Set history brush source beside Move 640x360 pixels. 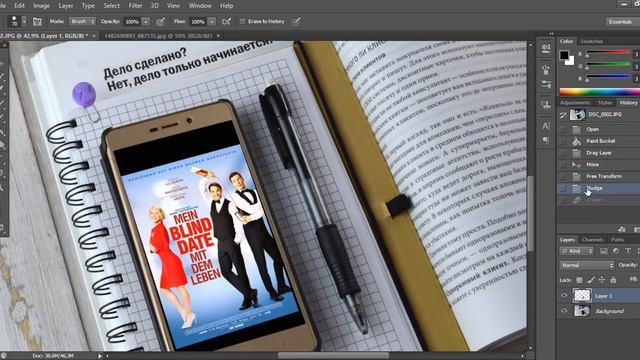click(563, 165)
